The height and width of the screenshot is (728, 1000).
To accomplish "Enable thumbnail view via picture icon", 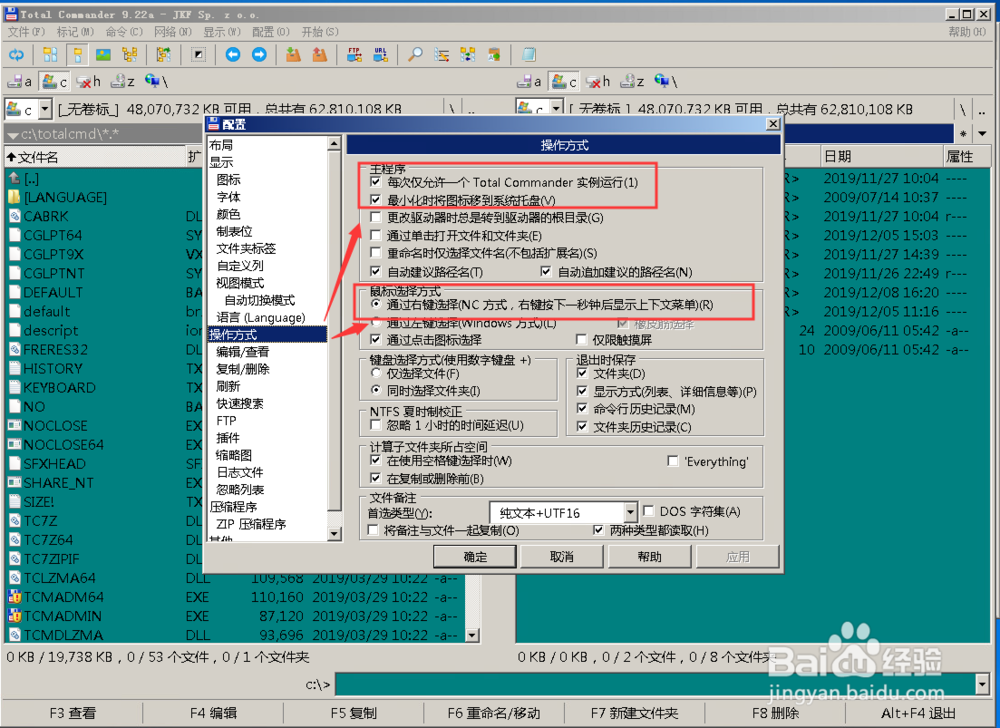I will [103, 55].
